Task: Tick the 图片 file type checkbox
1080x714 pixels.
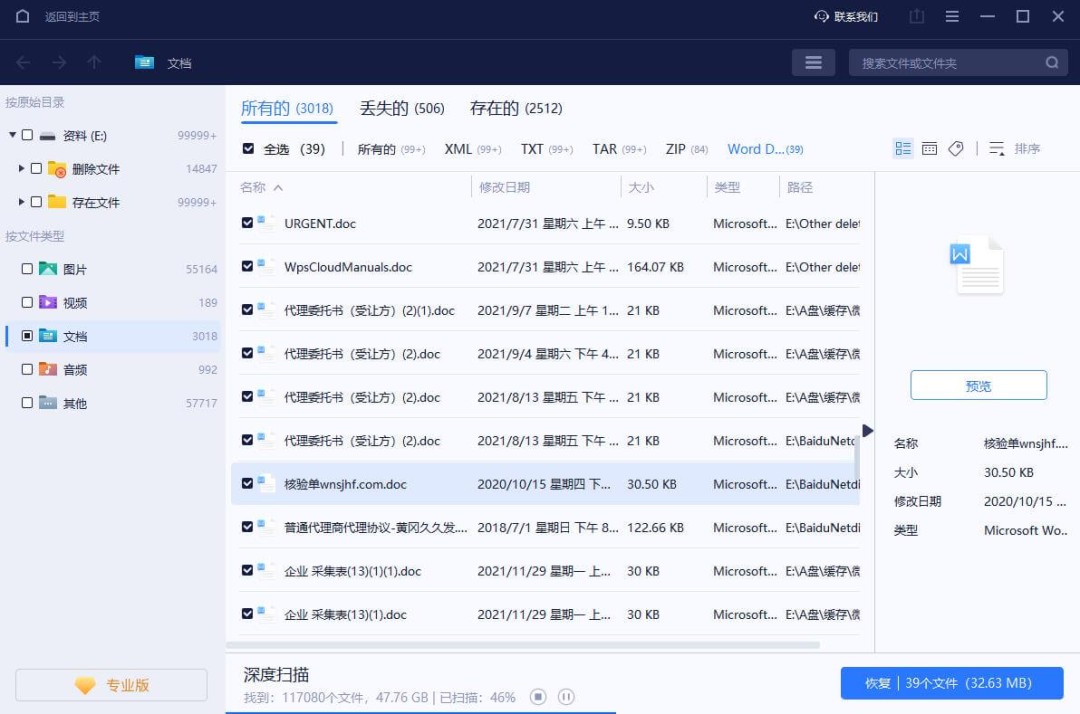Action: [27, 269]
